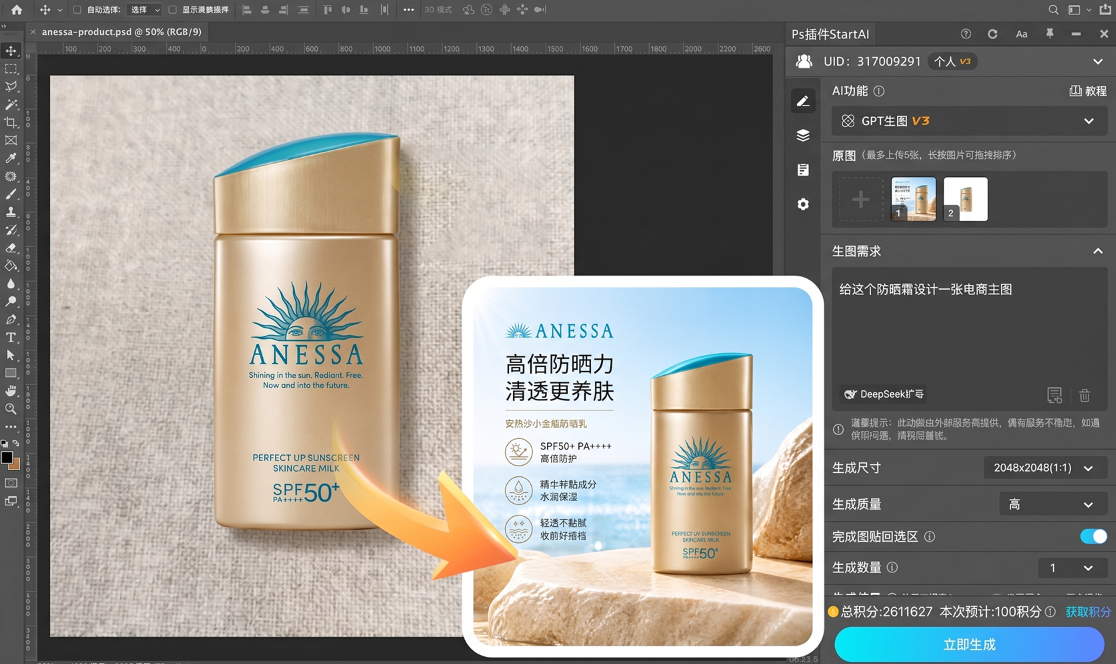The image size is (1116, 664).
Task: Swap foreground and background colors
Action: point(17,443)
